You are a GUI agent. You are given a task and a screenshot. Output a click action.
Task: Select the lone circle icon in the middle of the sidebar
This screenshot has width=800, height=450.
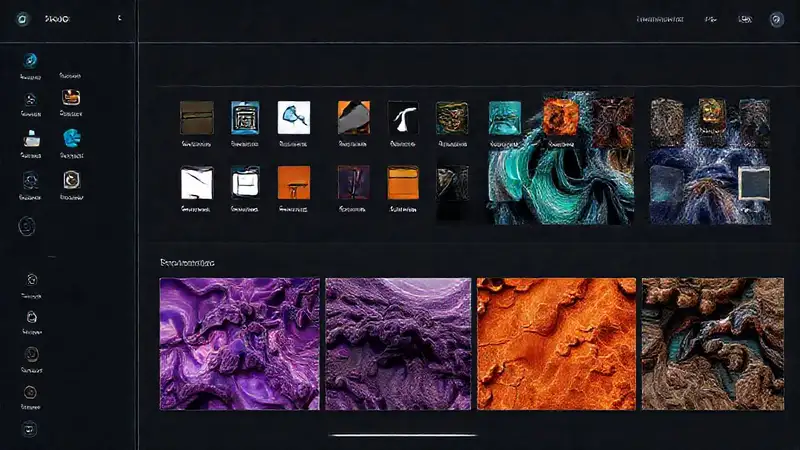[27, 227]
